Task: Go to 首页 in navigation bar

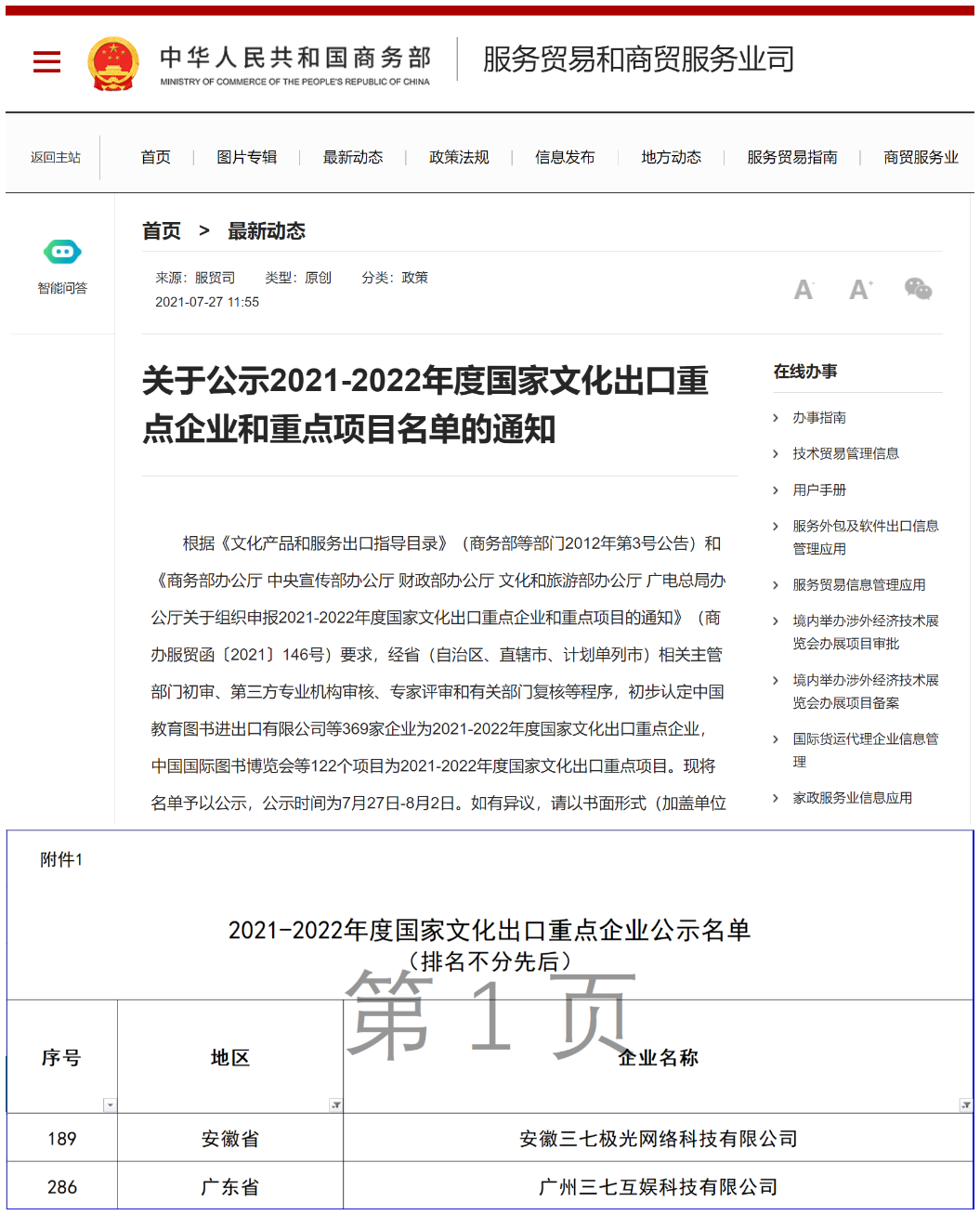Action: (155, 157)
